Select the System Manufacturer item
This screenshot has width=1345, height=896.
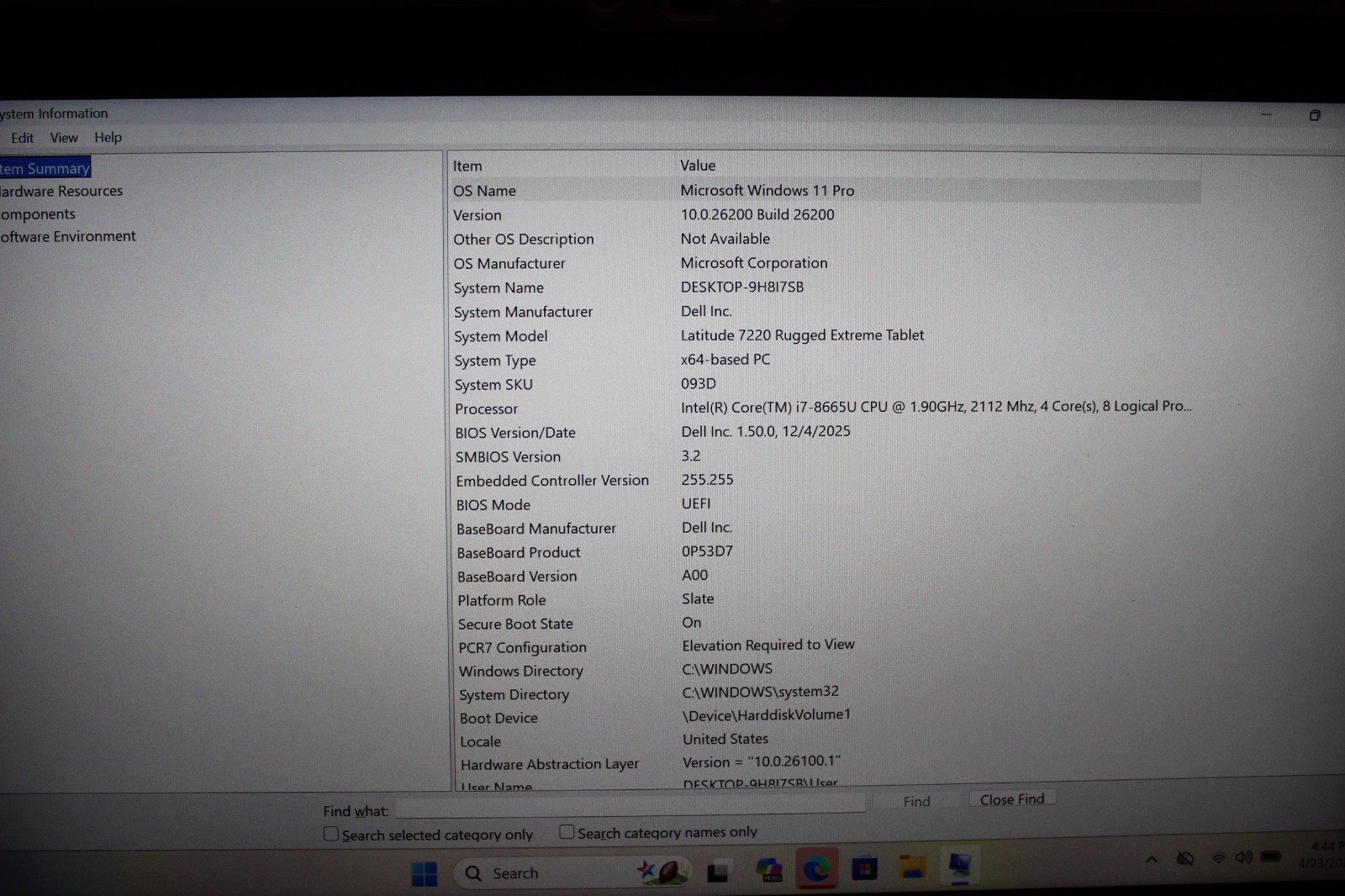pos(524,312)
